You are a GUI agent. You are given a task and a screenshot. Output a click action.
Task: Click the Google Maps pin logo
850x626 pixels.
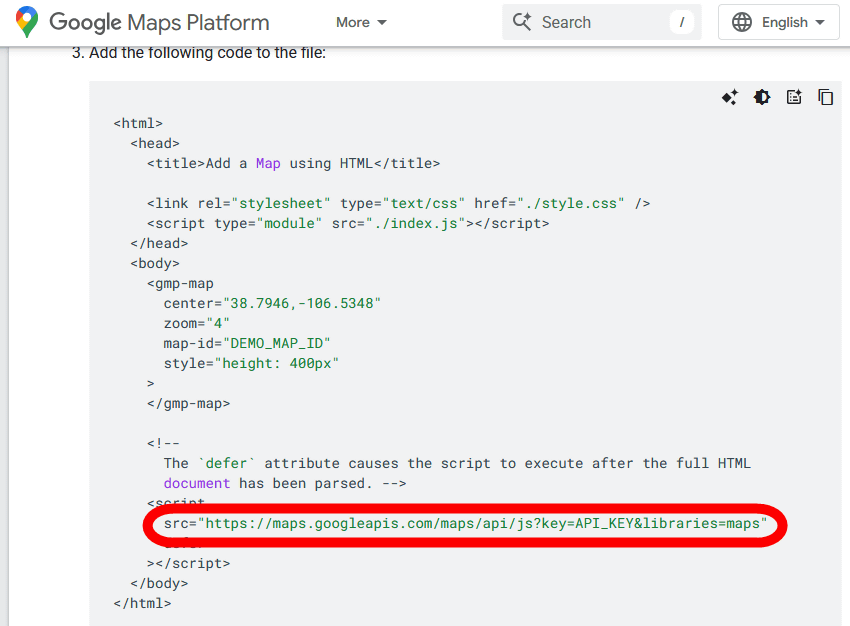(x=27, y=22)
